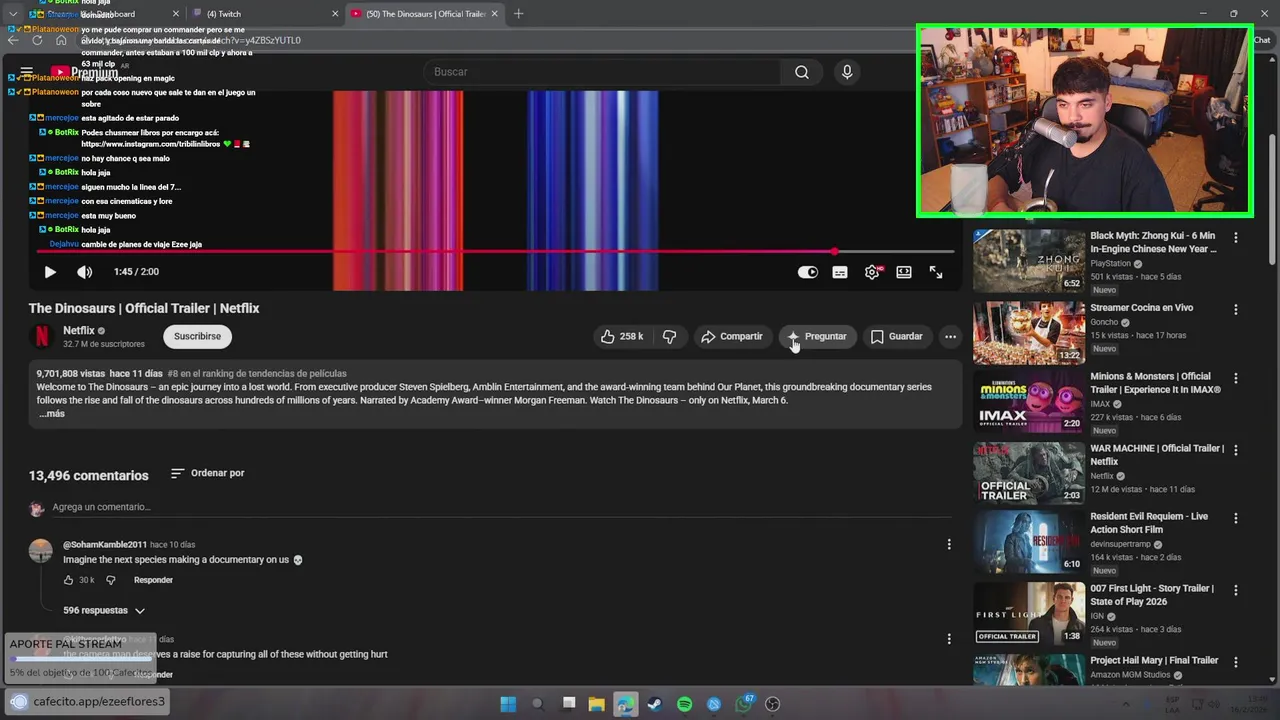
Task: Start voice search with microphone icon
Action: 847,72
